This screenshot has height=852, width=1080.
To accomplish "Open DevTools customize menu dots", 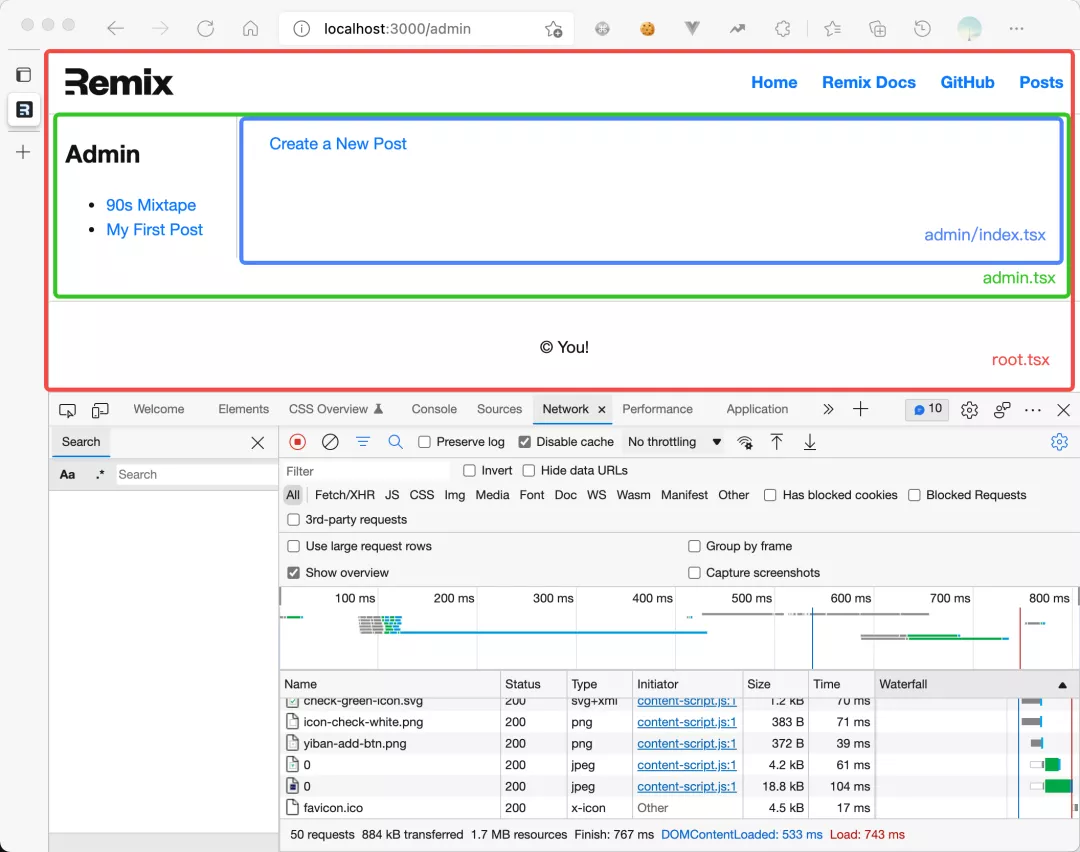I will (1032, 410).
